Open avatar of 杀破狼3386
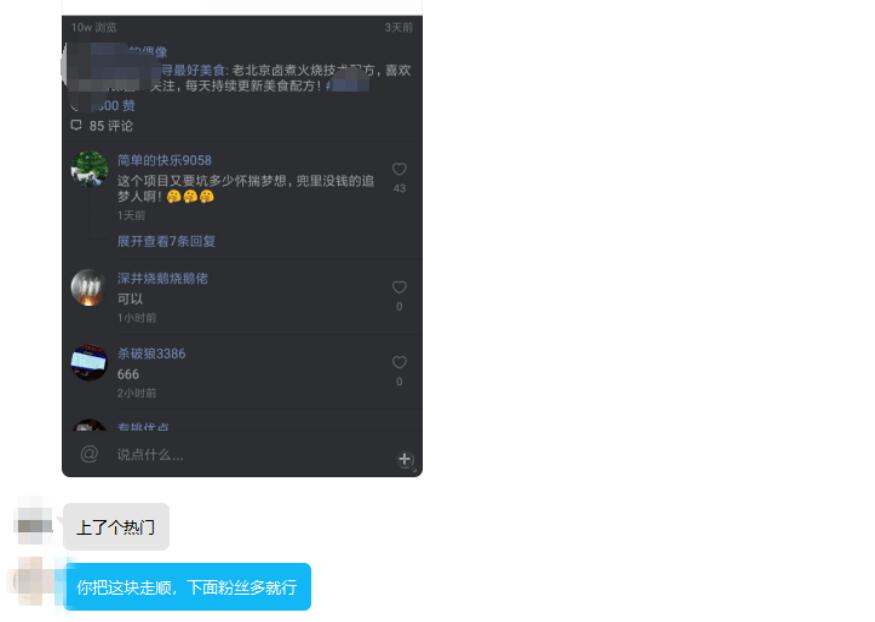875x622 pixels. pyautogui.click(x=89, y=363)
